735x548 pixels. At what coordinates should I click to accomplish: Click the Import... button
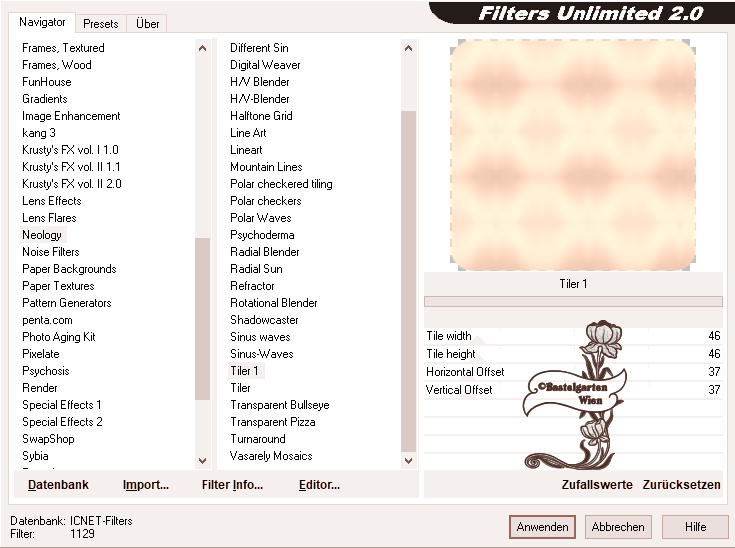146,485
